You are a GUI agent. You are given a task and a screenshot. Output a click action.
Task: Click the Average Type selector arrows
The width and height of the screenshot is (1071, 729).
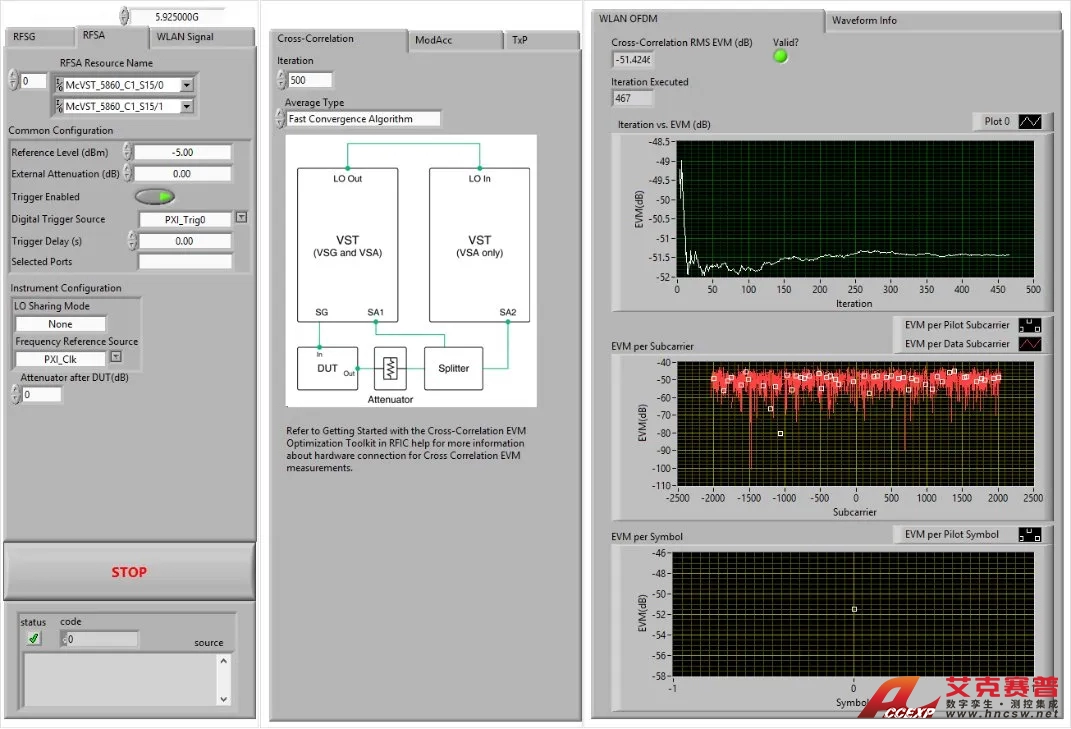pos(280,119)
